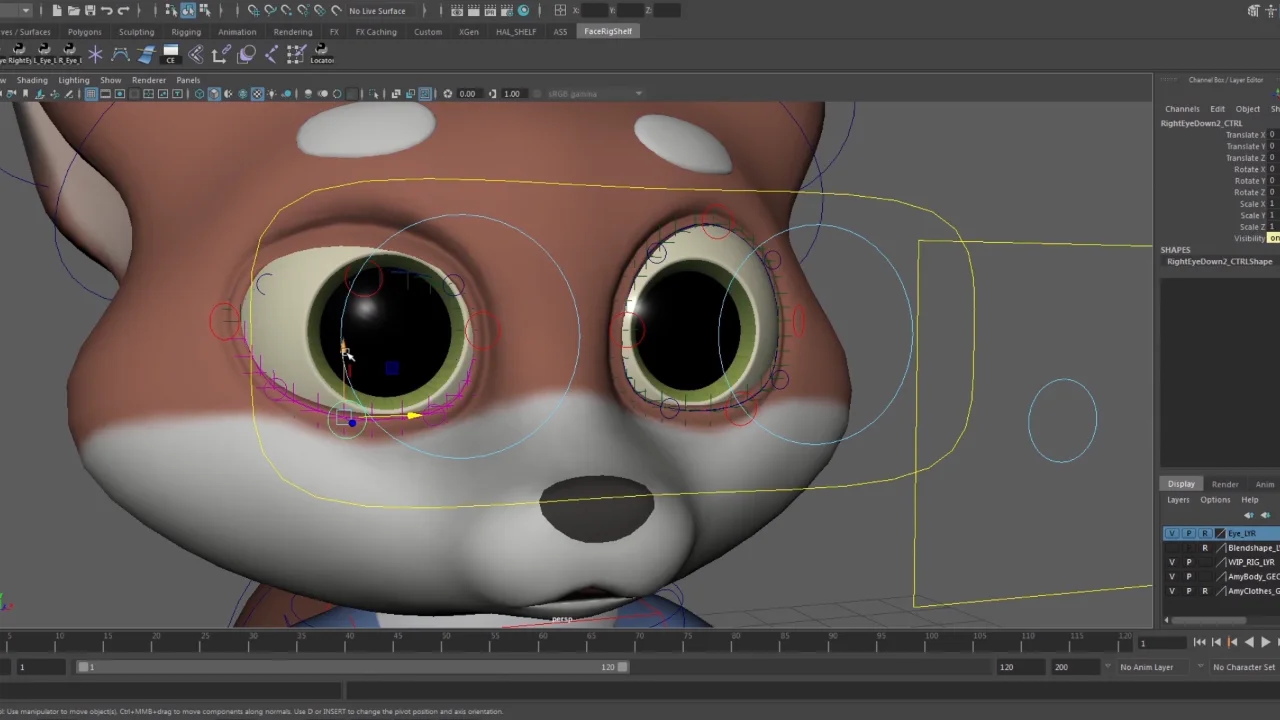
Task: Click the play backwards button
Action: (1249, 643)
